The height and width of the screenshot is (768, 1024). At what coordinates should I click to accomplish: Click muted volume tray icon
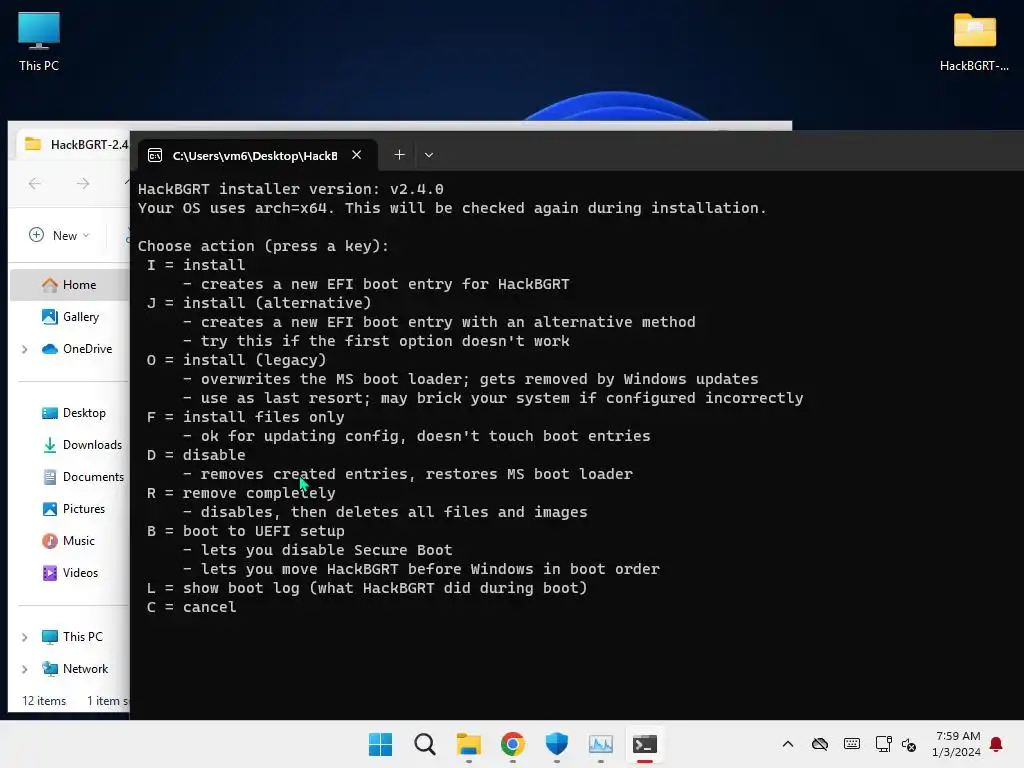point(908,744)
